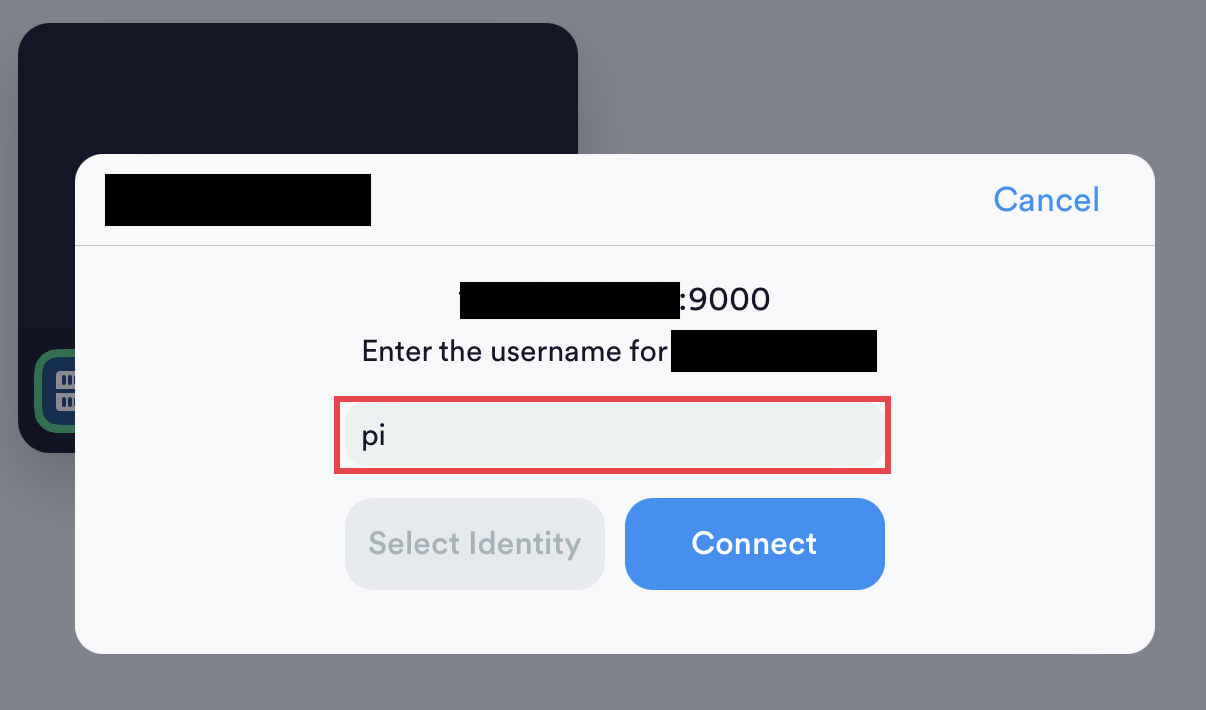The width and height of the screenshot is (1206, 710).
Task: Click the empty header area left of Cancel
Action: 680,200
